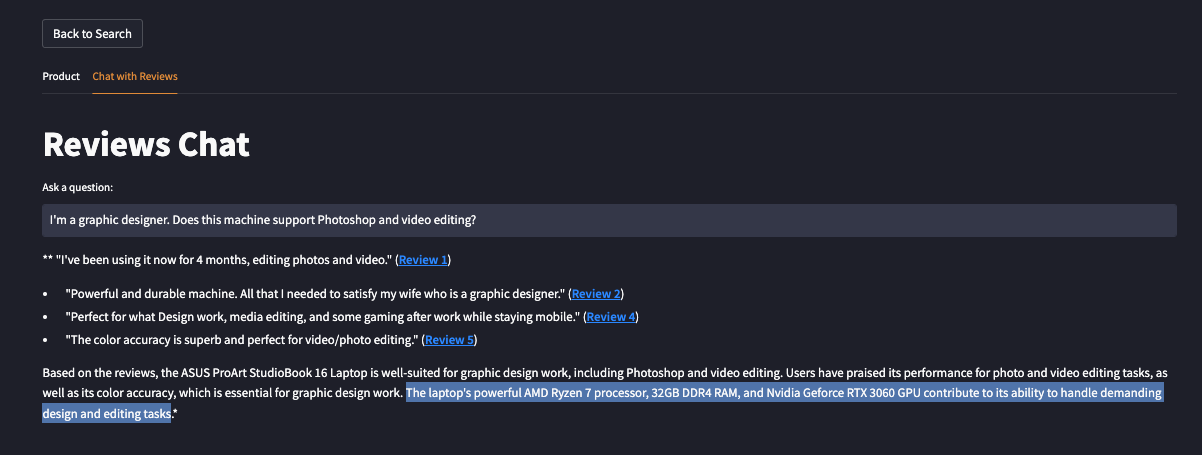Screen dimensions: 1202x455
Task: Click the bullet before 'The color accuracy'
Action: [45, 340]
